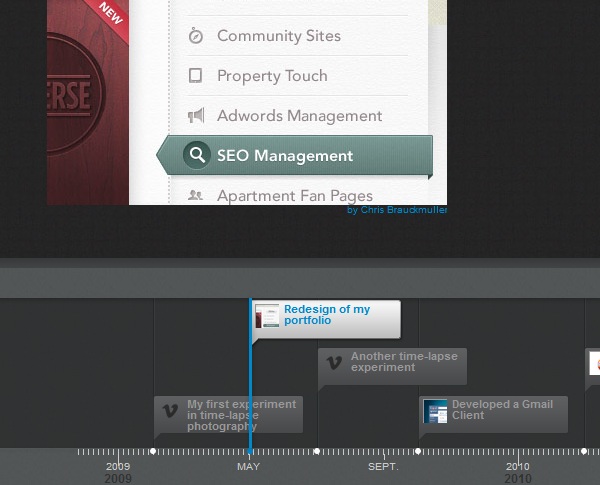This screenshot has height=485, width=600.
Task: Click the people icon beside Apartment Fan Pages
Action: point(196,196)
